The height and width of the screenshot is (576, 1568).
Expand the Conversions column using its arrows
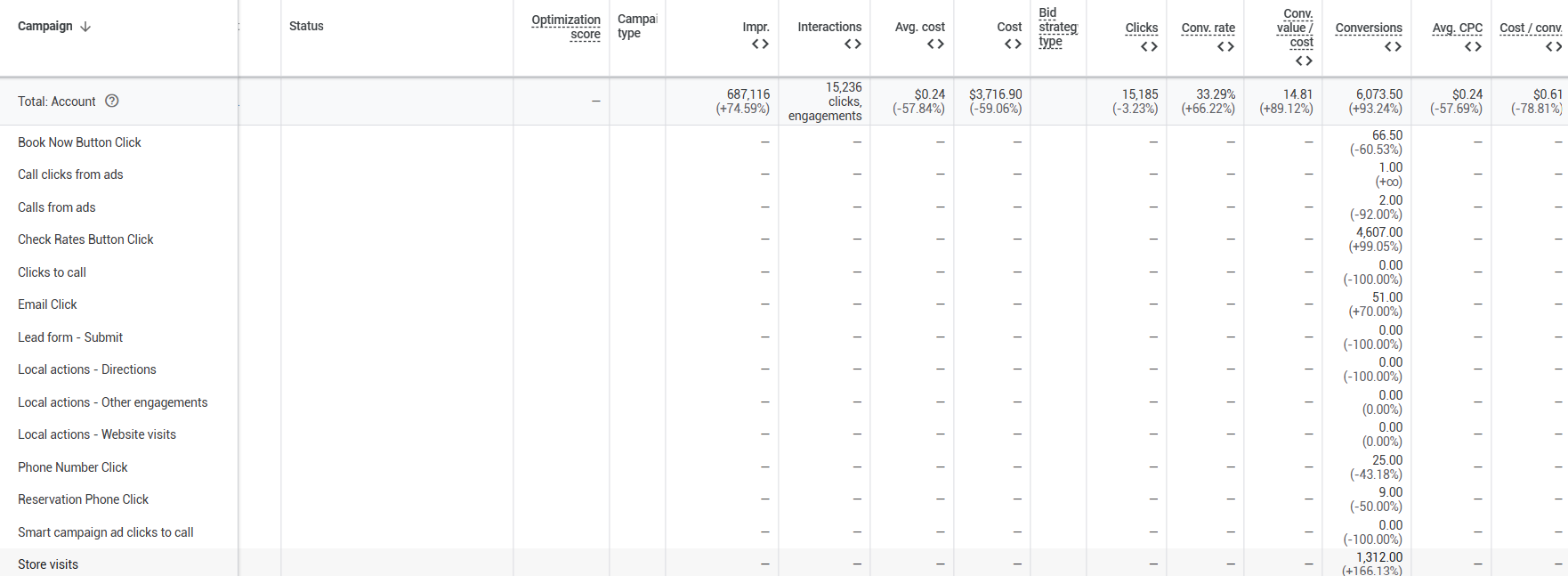[x=1393, y=46]
